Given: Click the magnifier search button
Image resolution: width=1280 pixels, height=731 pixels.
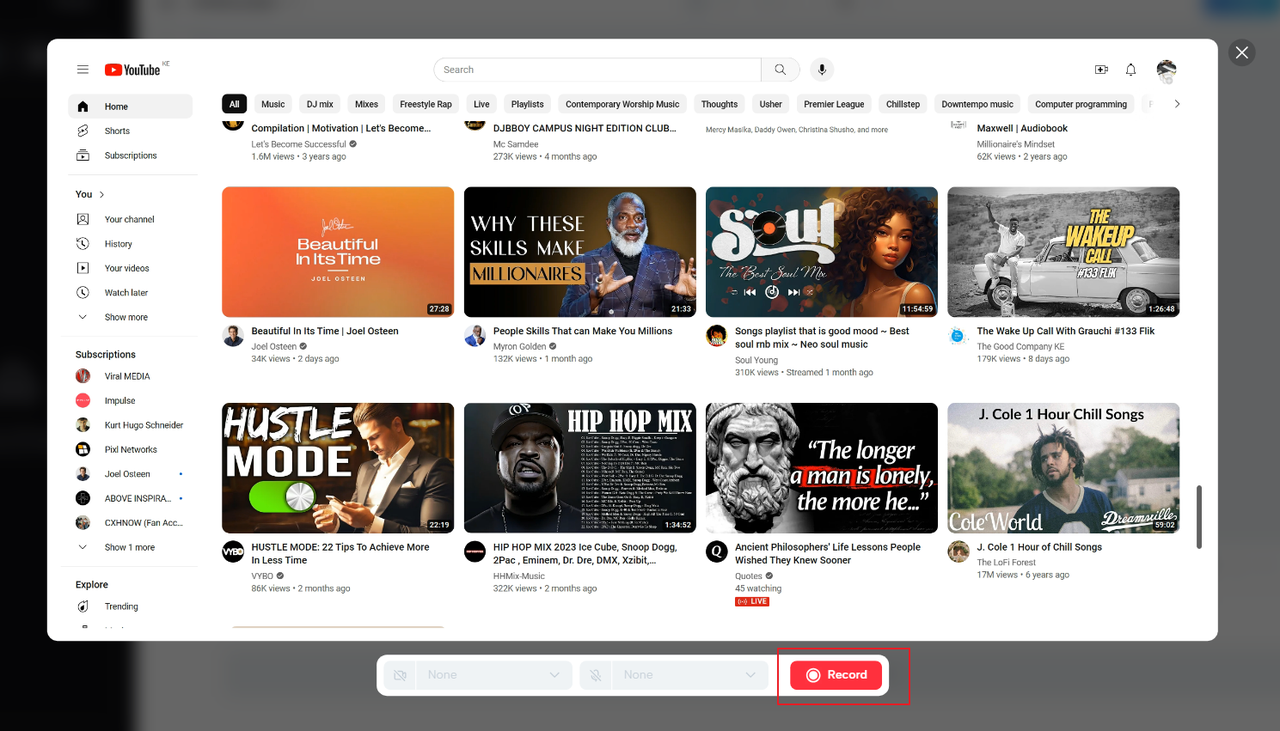Looking at the screenshot, I should tap(780, 70).
